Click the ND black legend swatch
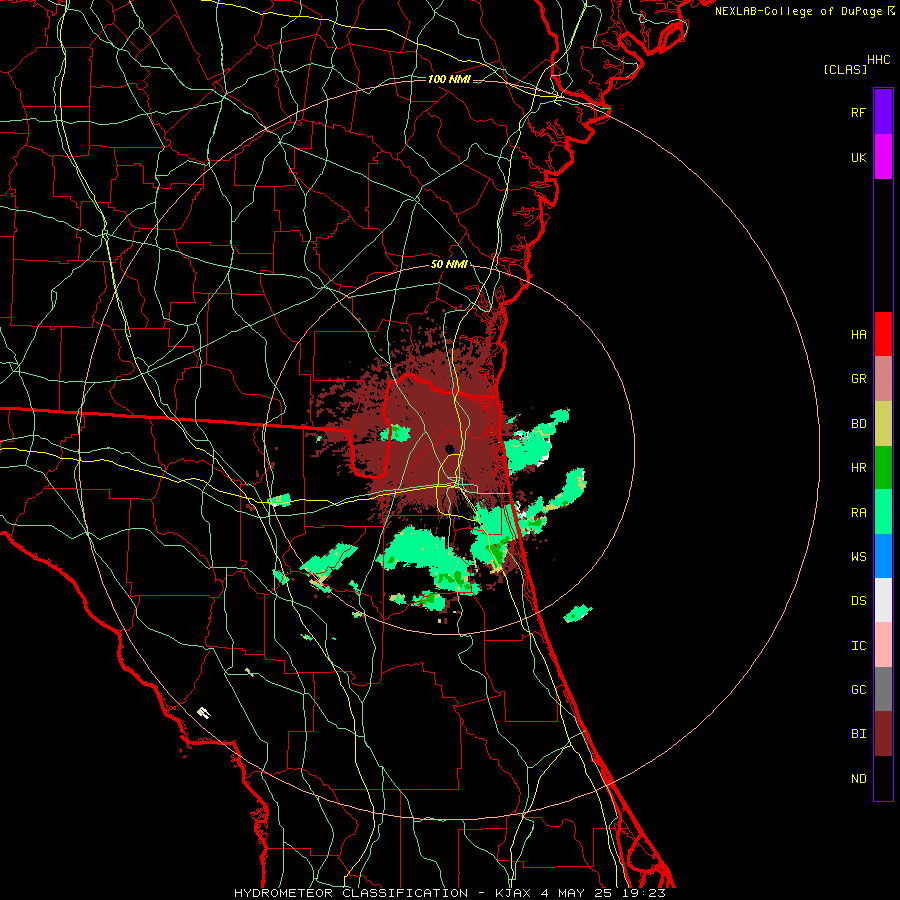The width and height of the screenshot is (900, 900). 883,778
